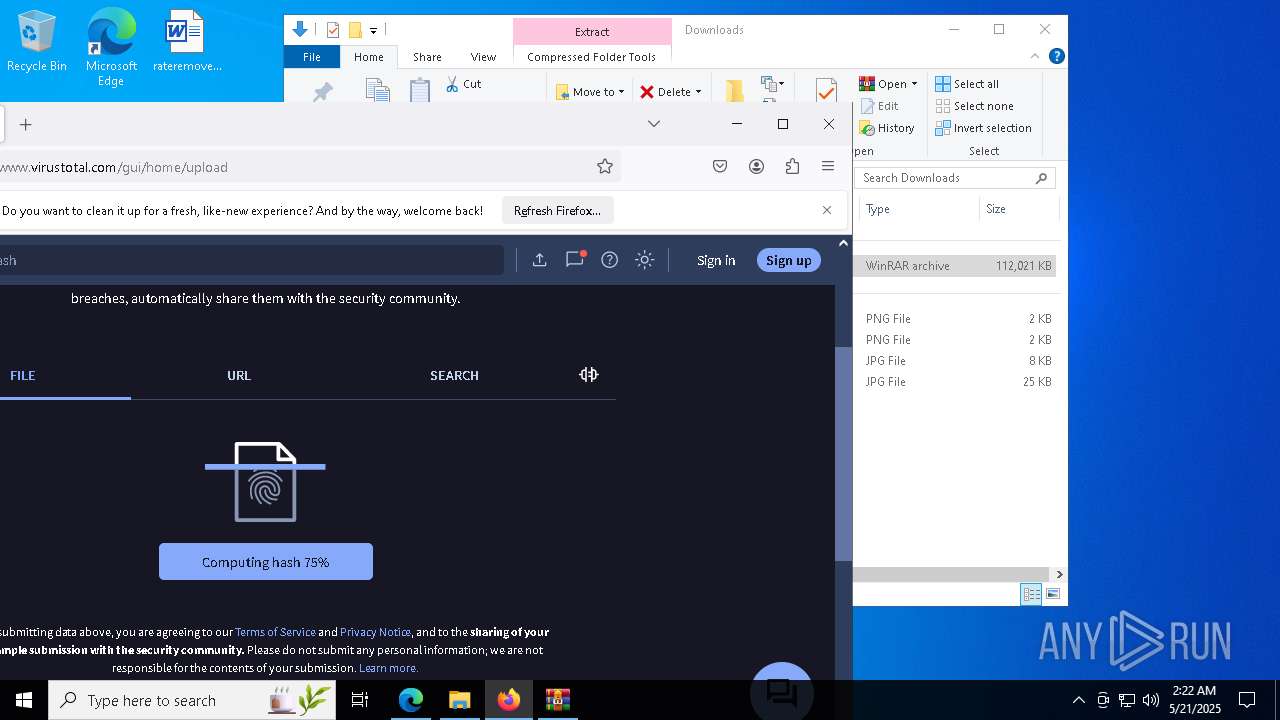Sort by the Size column header

(1017, 209)
